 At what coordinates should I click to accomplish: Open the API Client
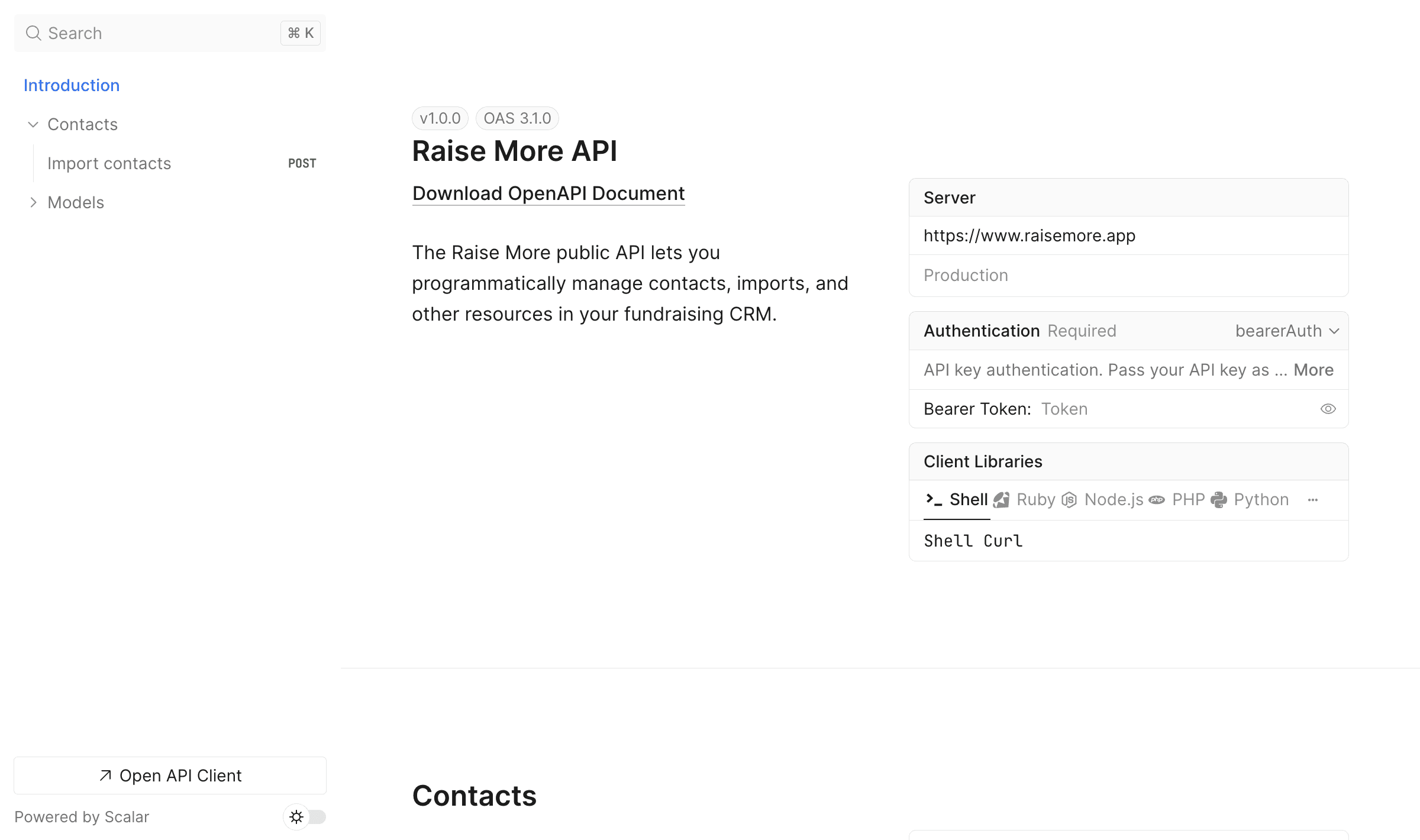coord(170,775)
